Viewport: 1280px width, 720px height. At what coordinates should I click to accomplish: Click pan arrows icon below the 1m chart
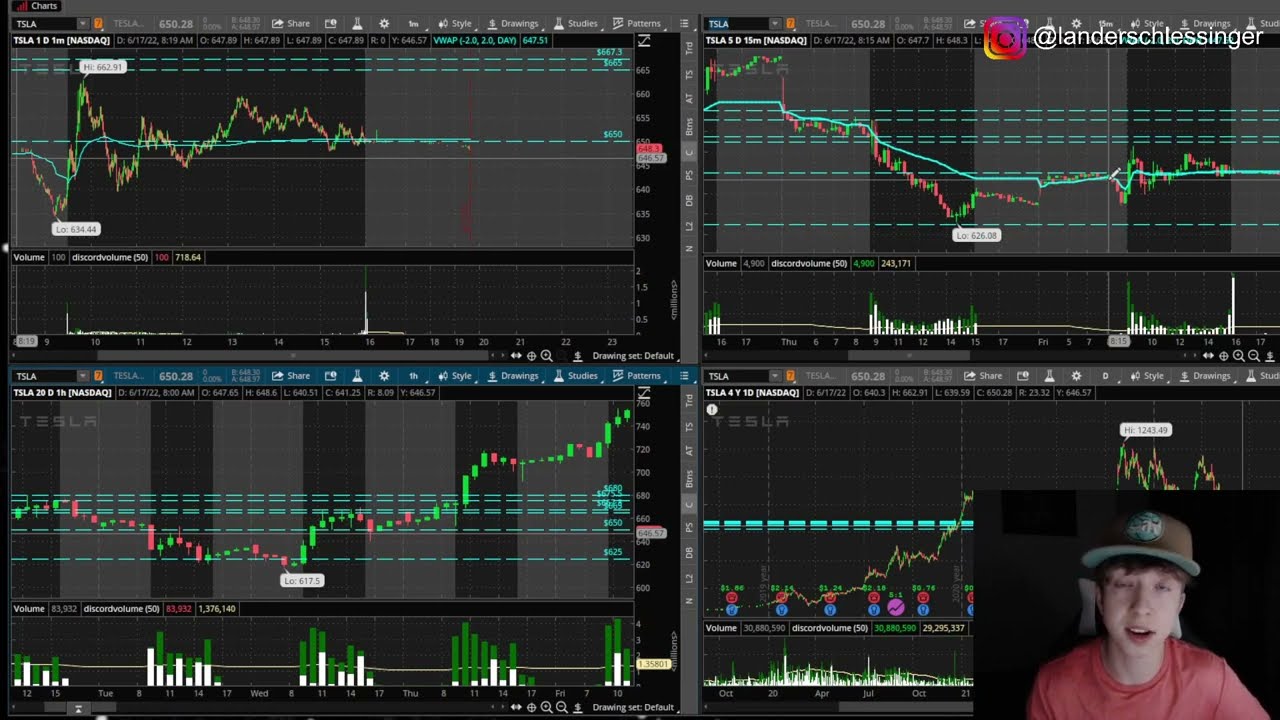tap(516, 356)
